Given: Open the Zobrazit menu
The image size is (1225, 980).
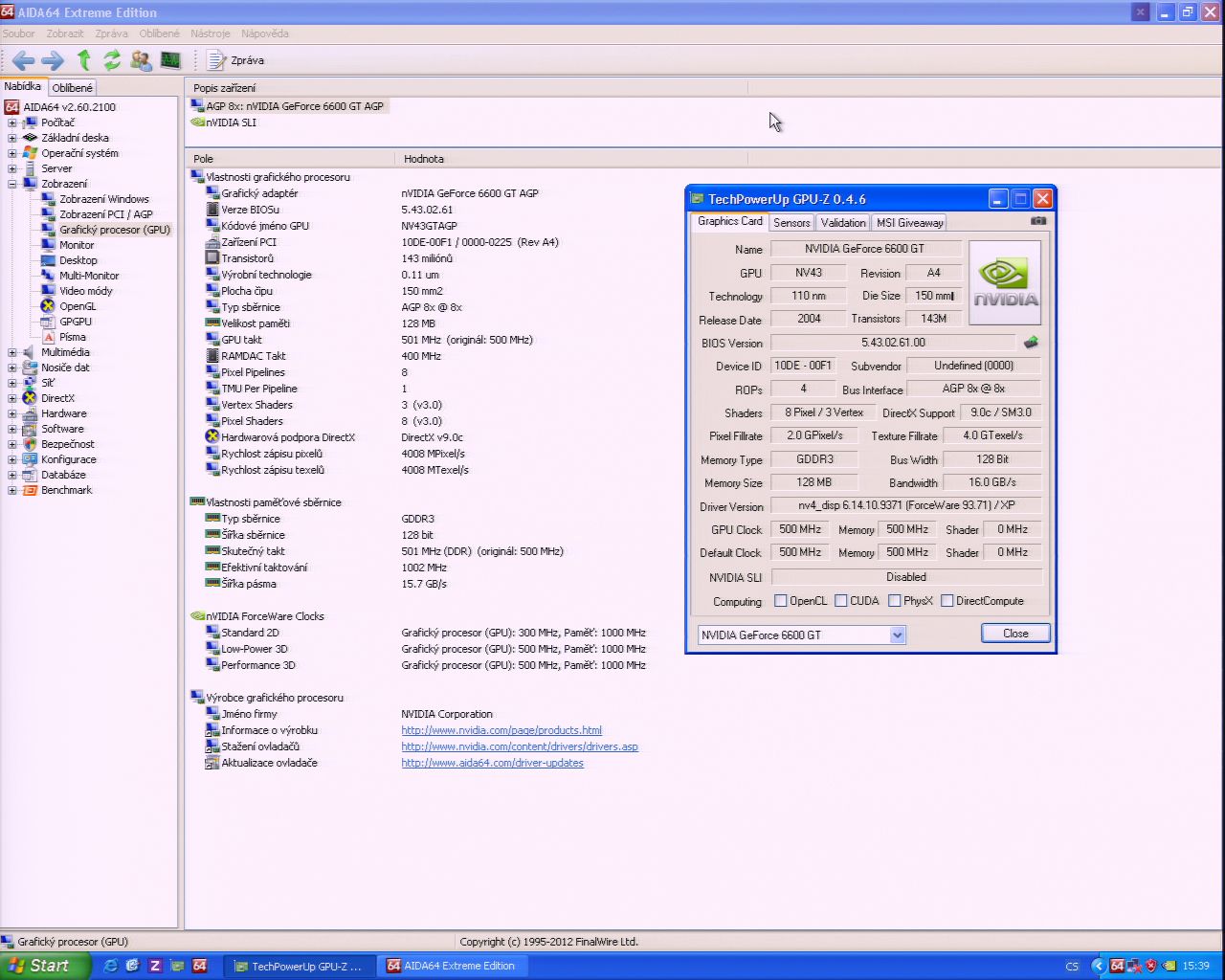Looking at the screenshot, I should pos(65,33).
